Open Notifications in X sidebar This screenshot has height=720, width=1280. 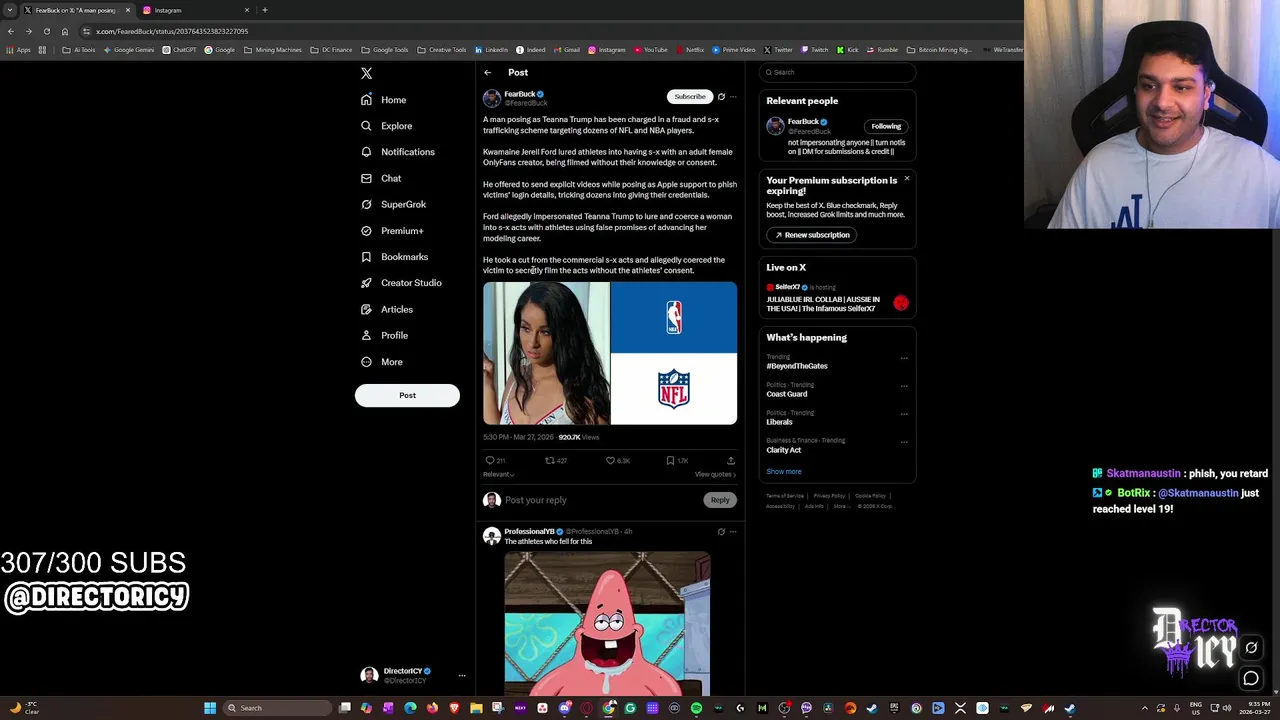pos(398,152)
